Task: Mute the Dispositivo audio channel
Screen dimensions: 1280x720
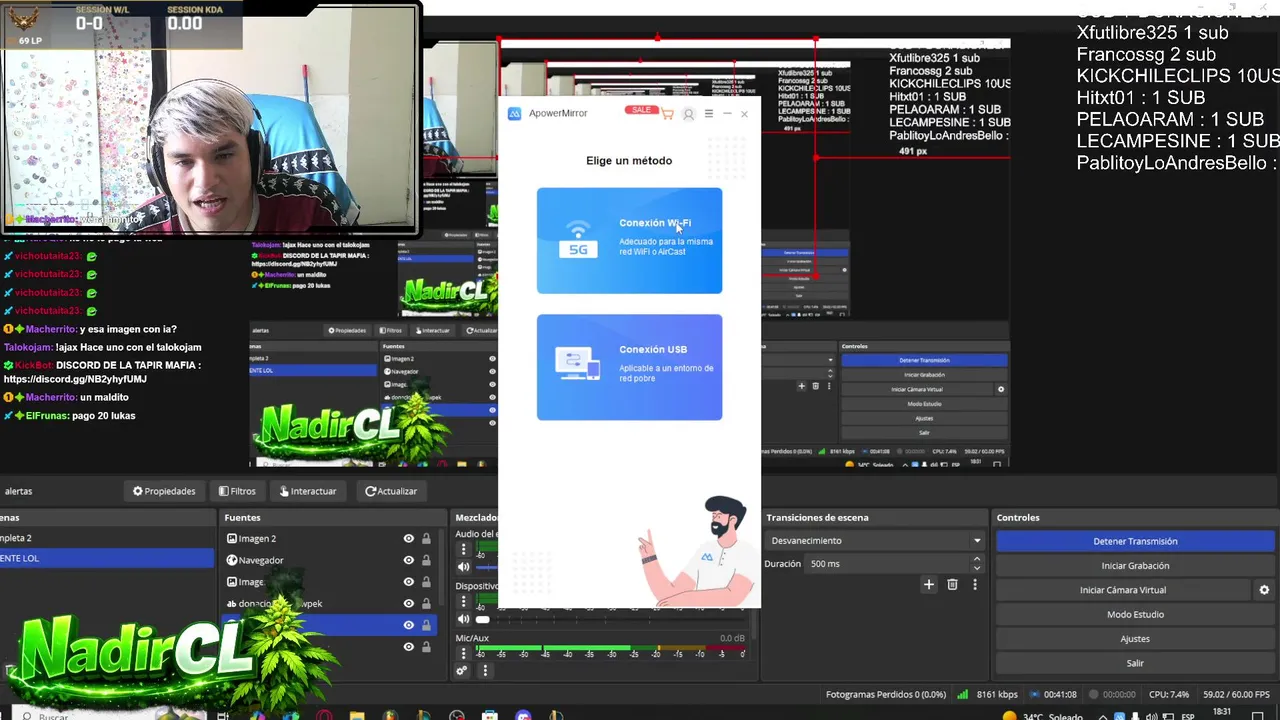Action: (463, 619)
